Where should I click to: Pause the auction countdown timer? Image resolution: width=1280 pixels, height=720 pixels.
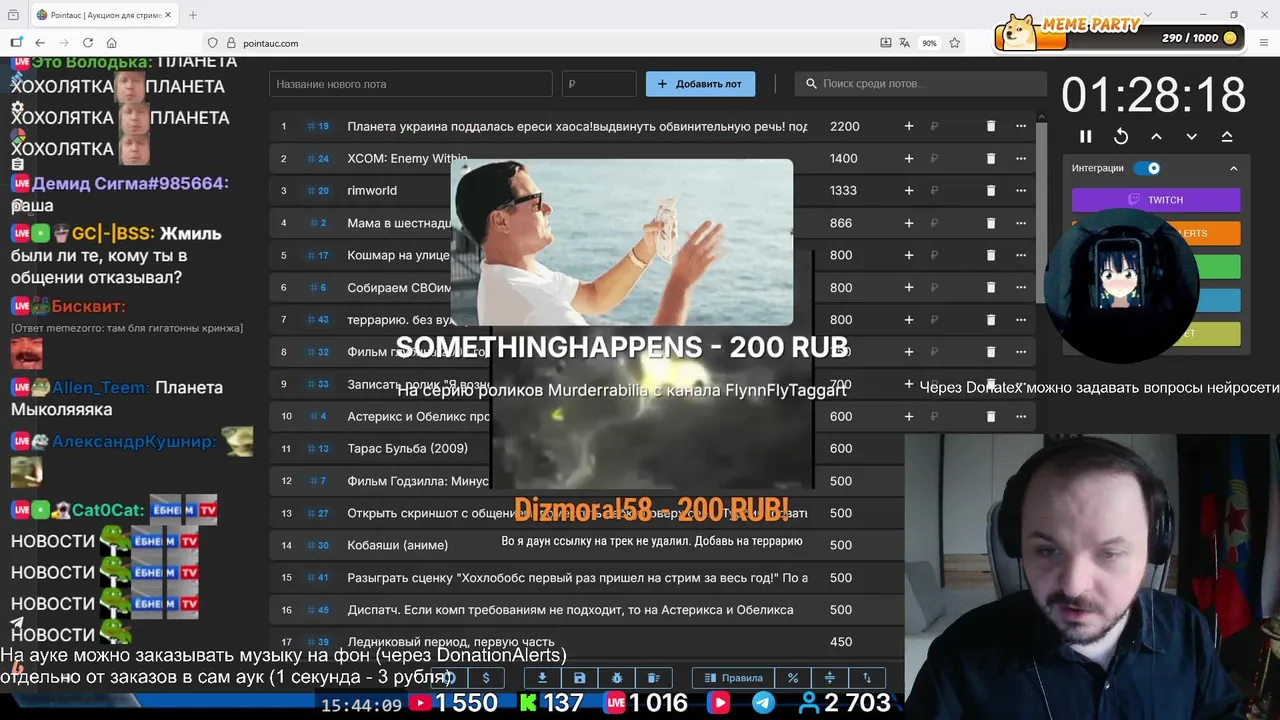click(x=1086, y=136)
